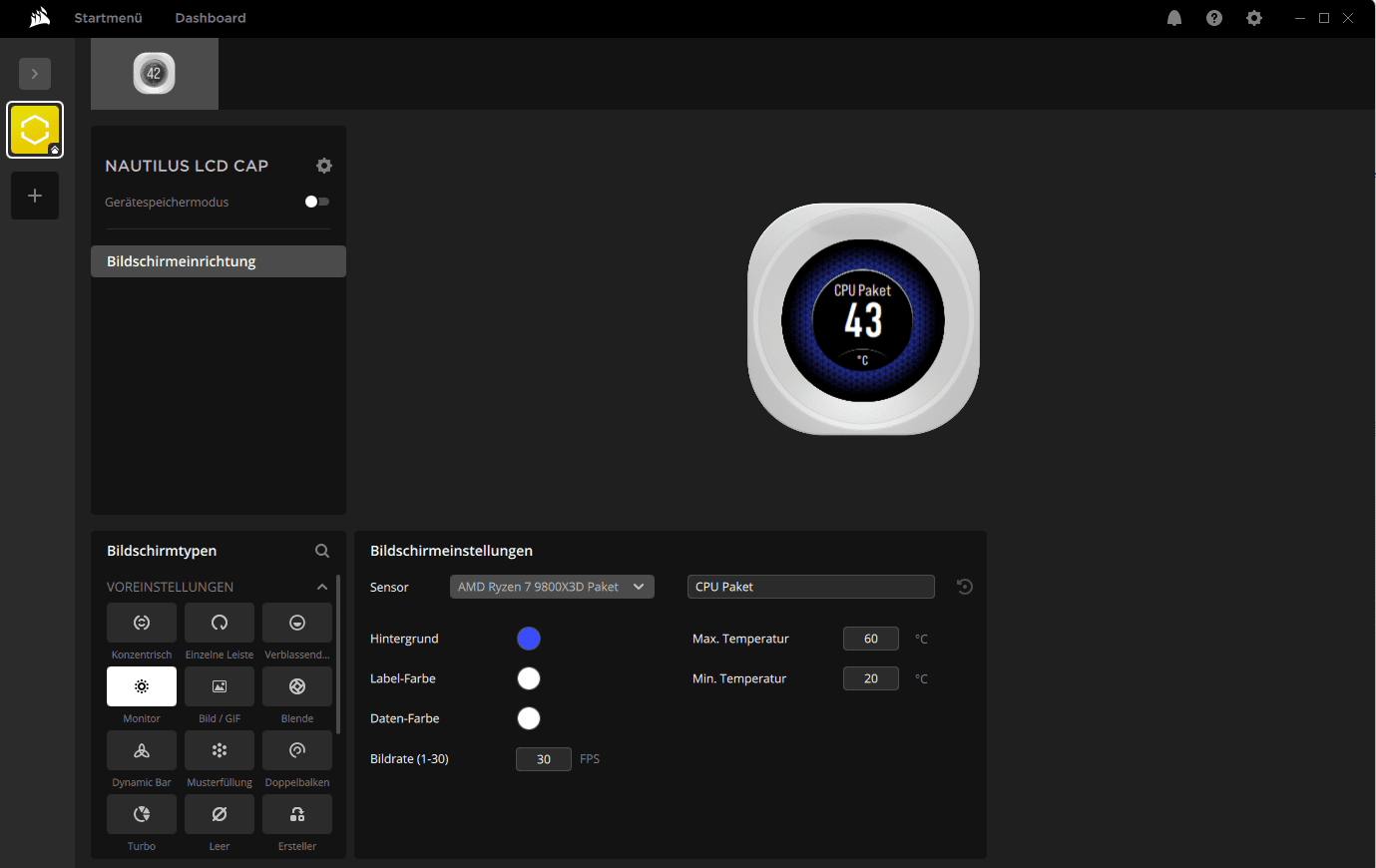Image resolution: width=1376 pixels, height=868 pixels.
Task: Click the Corsair sails logo
Action: [x=40, y=17]
